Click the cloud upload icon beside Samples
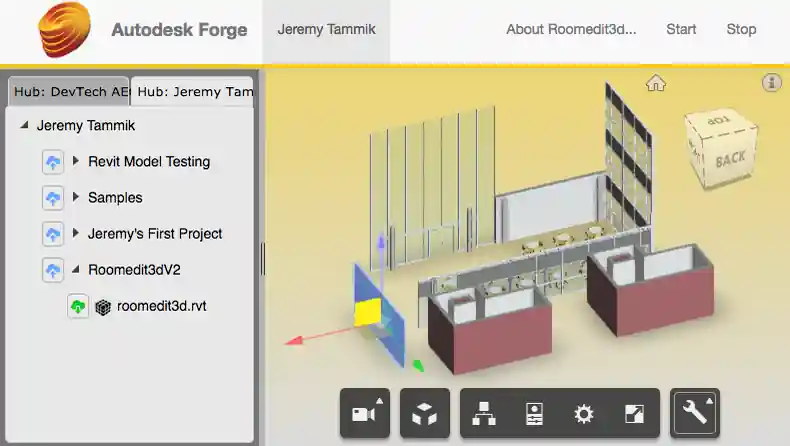The height and width of the screenshot is (446, 790). pos(53,198)
